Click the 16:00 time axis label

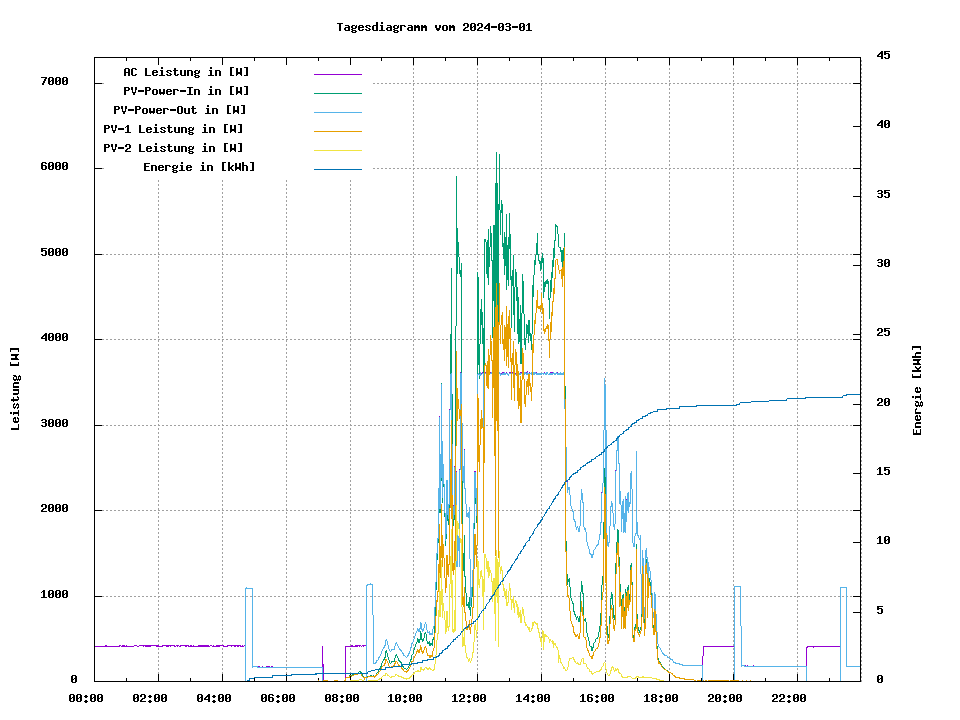point(597,698)
